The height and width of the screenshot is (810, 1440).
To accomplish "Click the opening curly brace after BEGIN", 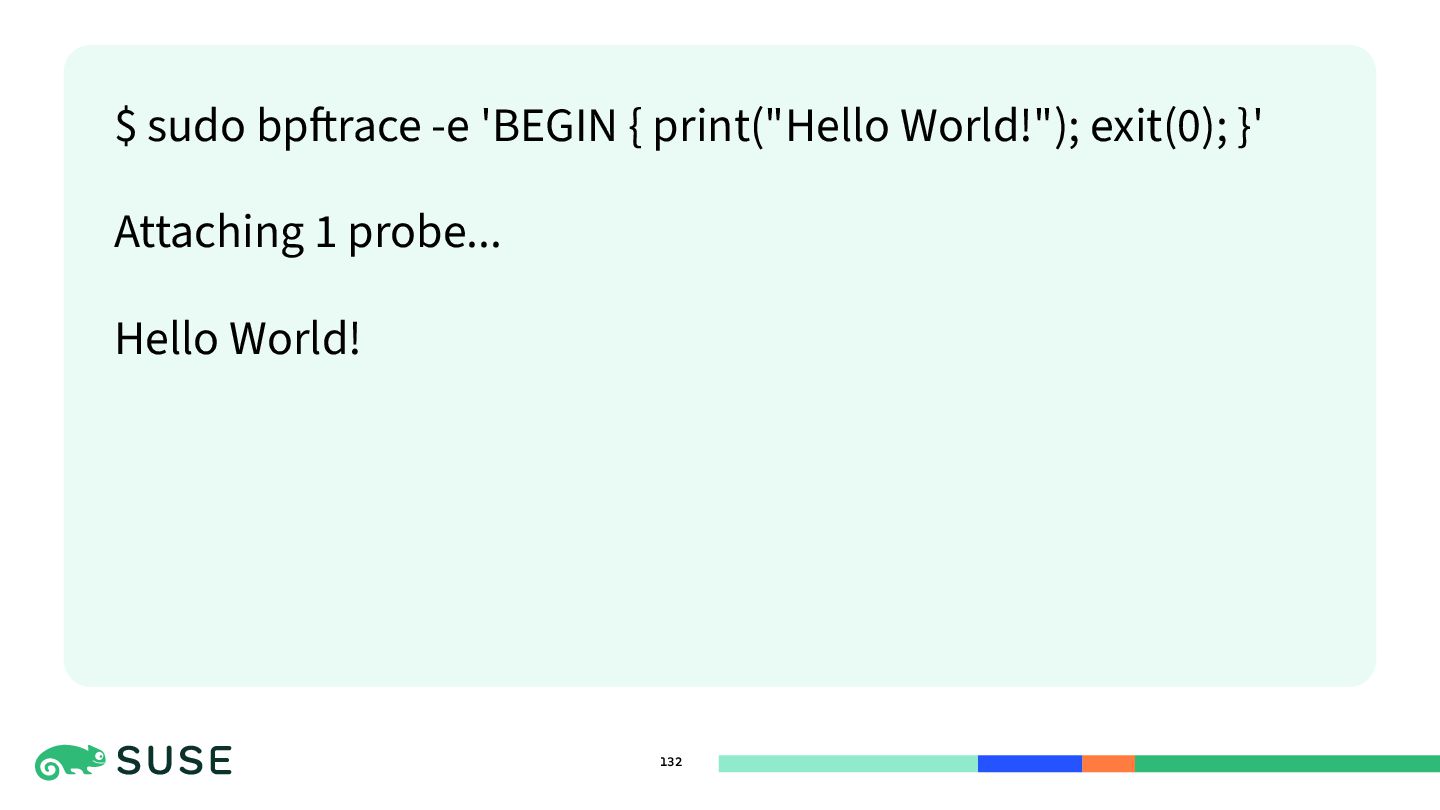I will (x=635, y=127).
